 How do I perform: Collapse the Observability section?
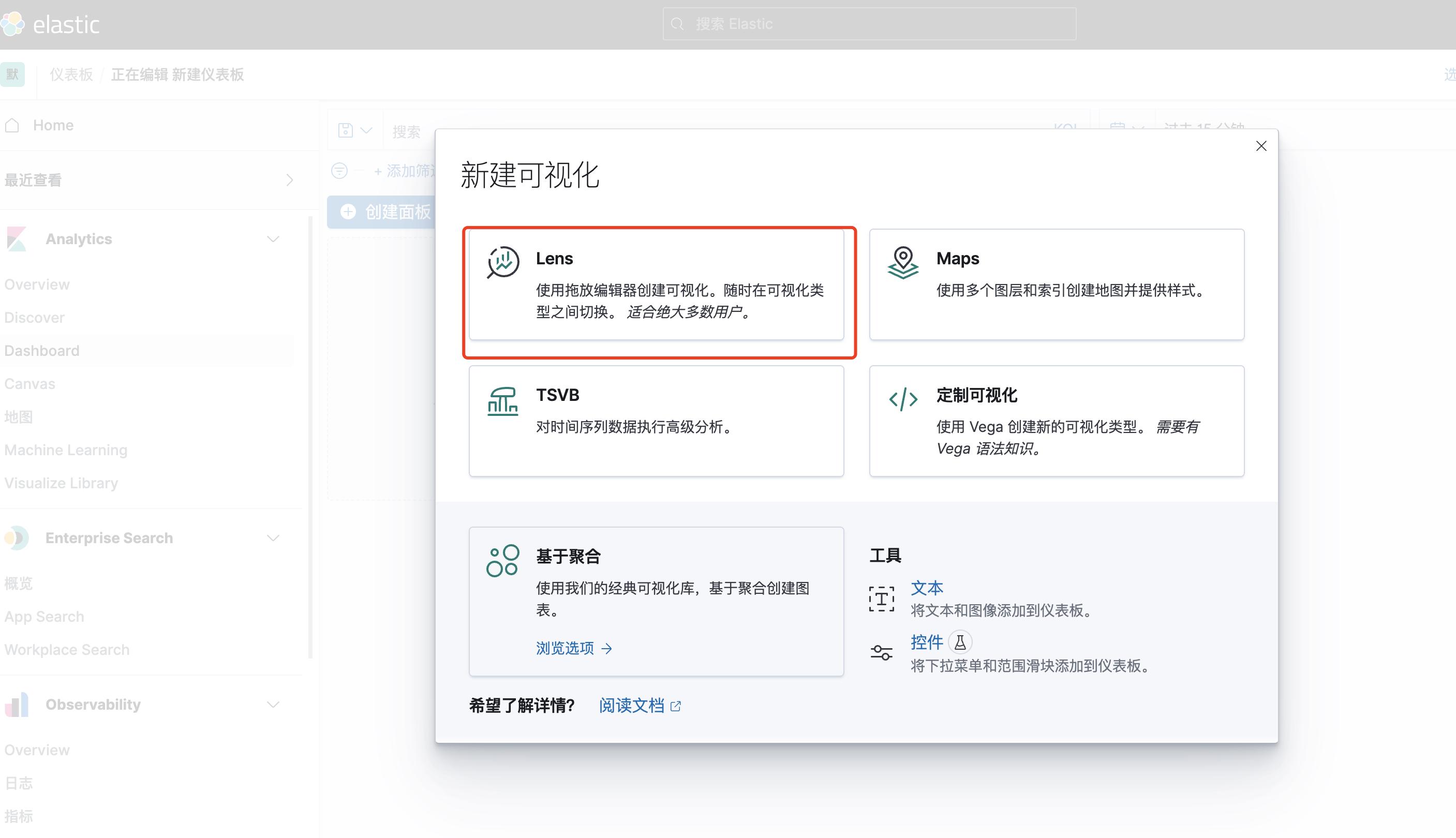272,704
